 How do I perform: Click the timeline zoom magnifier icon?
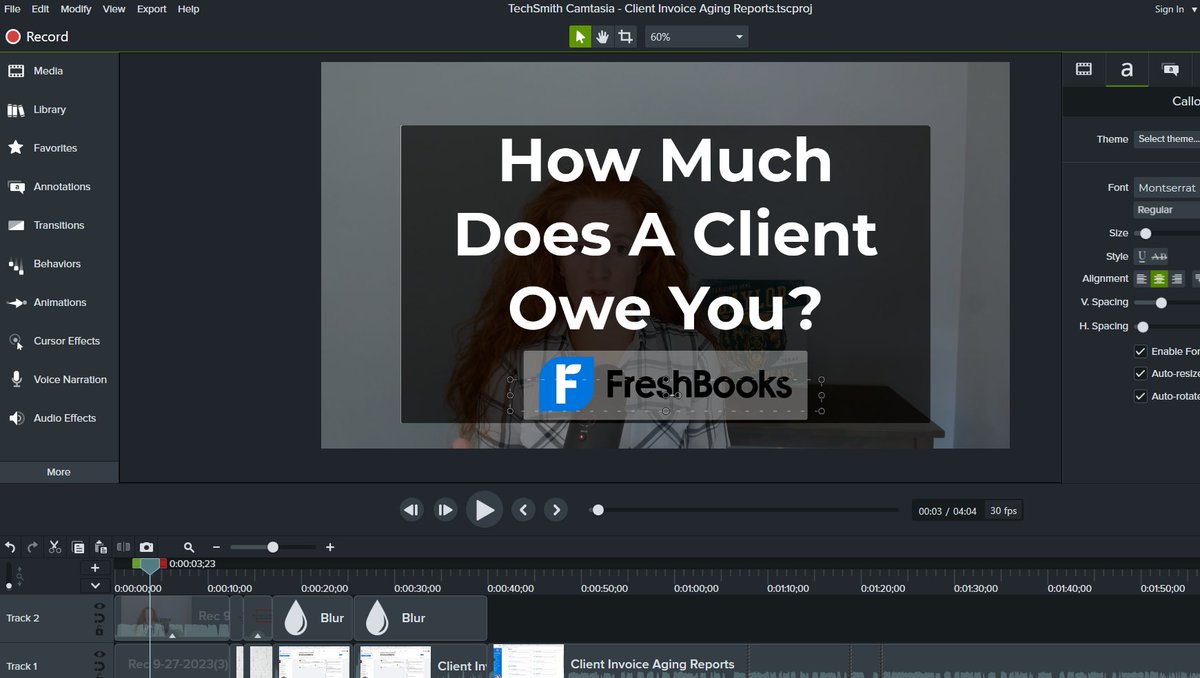pos(189,547)
